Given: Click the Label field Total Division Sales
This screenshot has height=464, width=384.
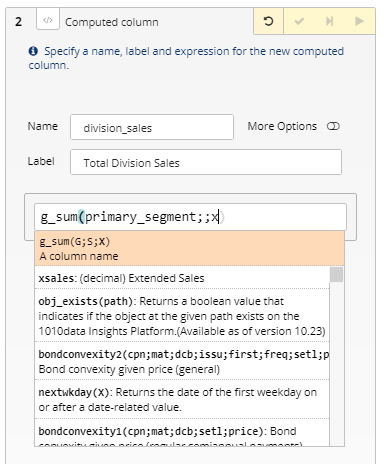Looking at the screenshot, I should pos(206,162).
